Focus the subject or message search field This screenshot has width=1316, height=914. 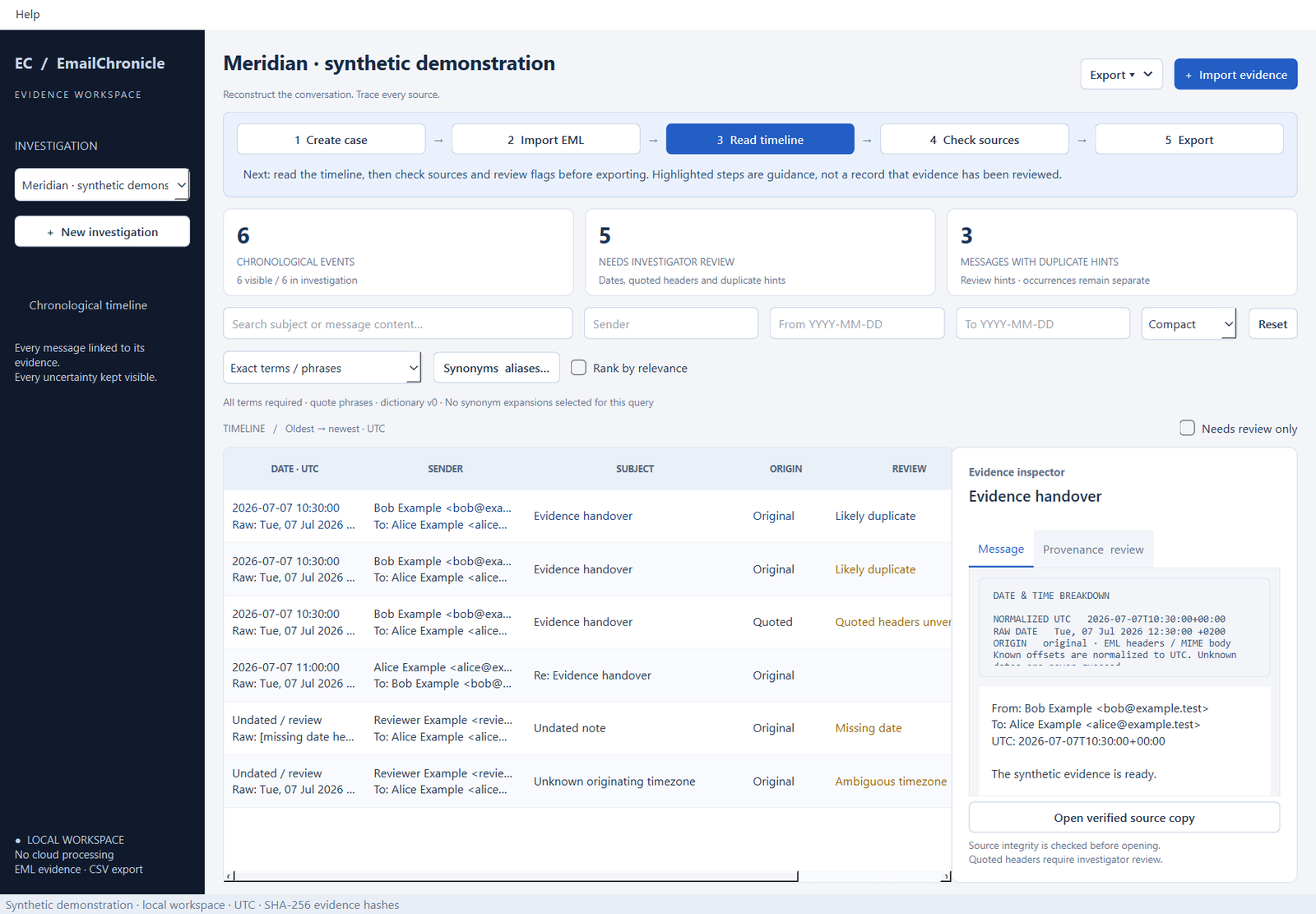(397, 324)
